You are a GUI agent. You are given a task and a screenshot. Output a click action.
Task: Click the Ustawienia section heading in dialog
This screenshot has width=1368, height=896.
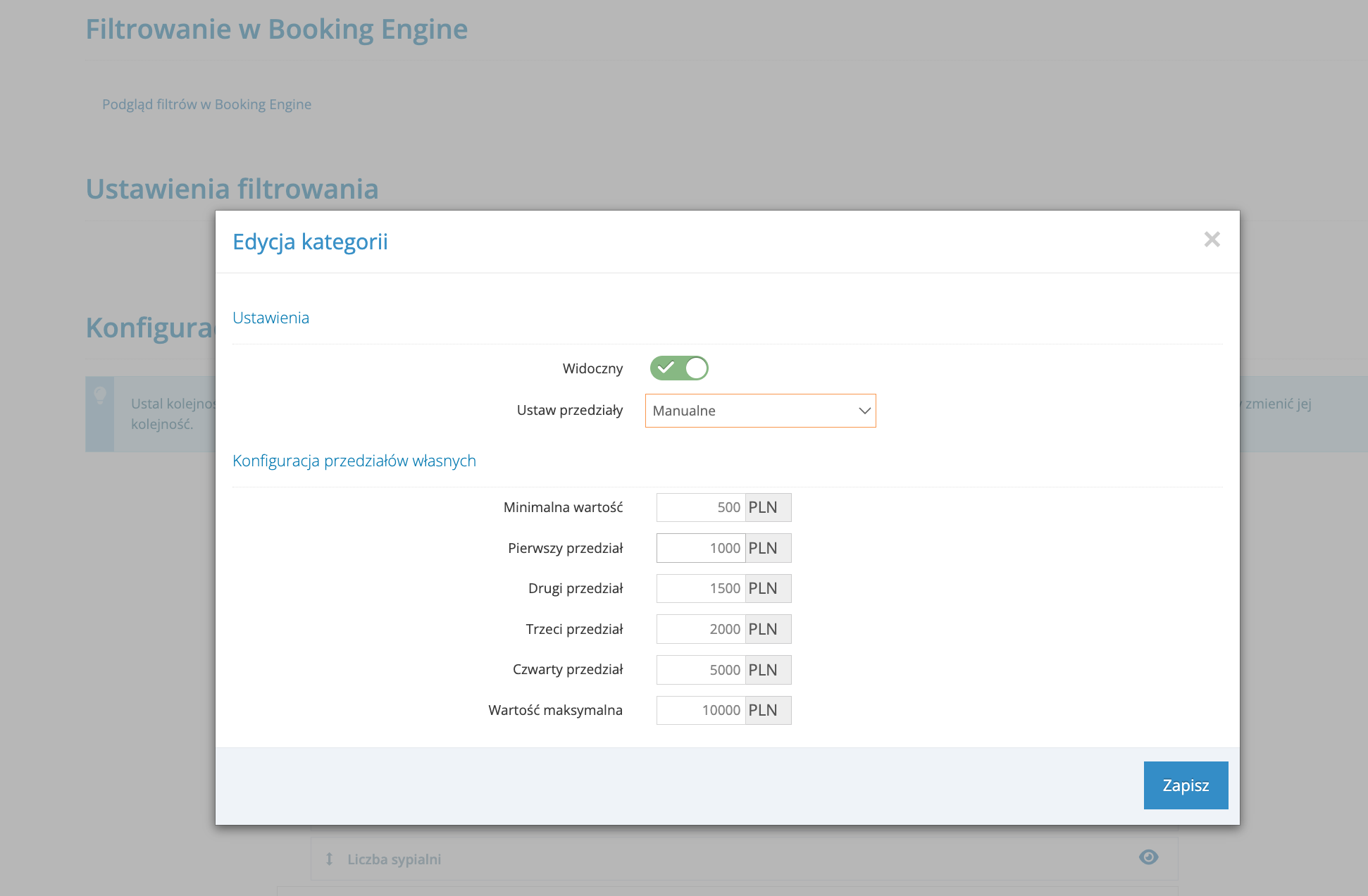(x=271, y=318)
